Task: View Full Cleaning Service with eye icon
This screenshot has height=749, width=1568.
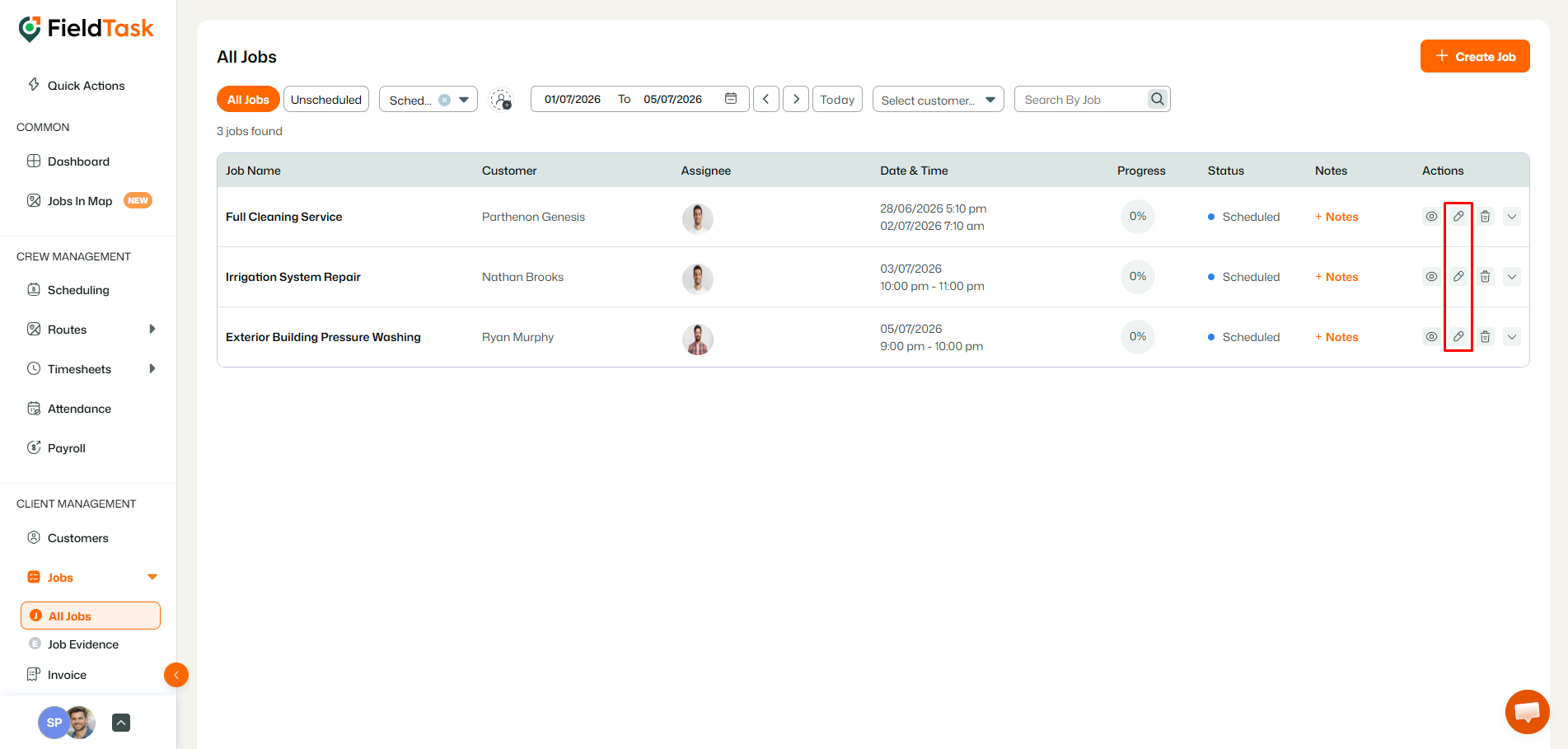Action: click(1431, 217)
